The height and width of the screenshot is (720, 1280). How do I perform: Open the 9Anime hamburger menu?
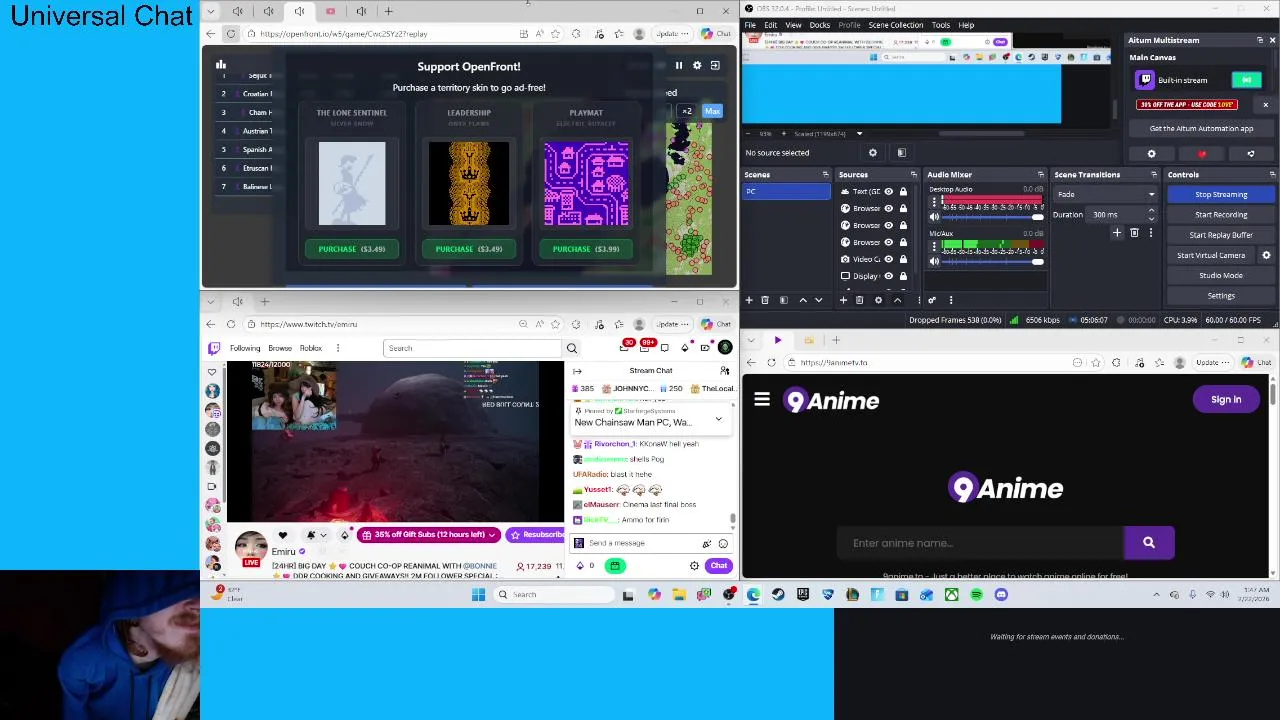coord(762,400)
